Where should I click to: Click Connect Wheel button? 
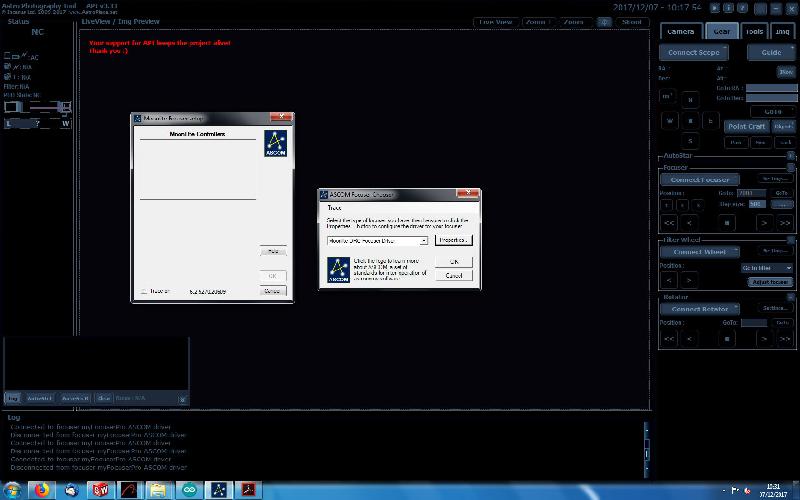(699, 252)
